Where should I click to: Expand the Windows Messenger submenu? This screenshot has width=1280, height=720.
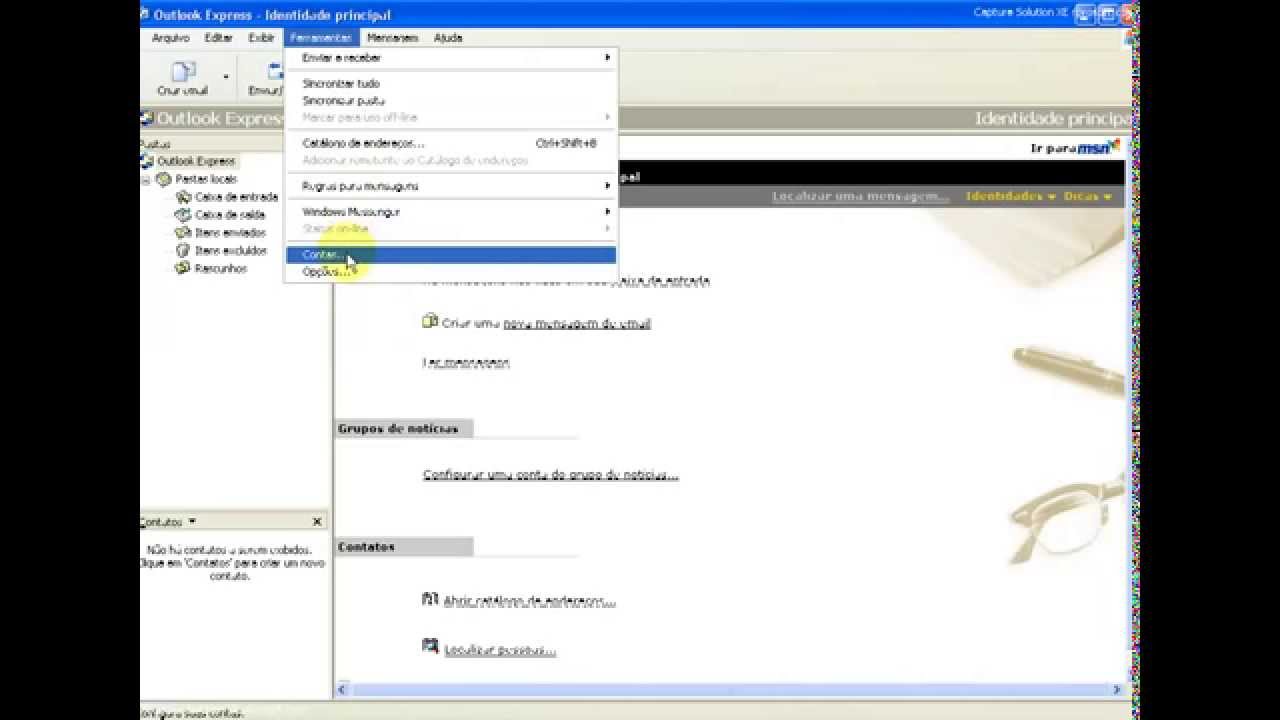coord(452,212)
